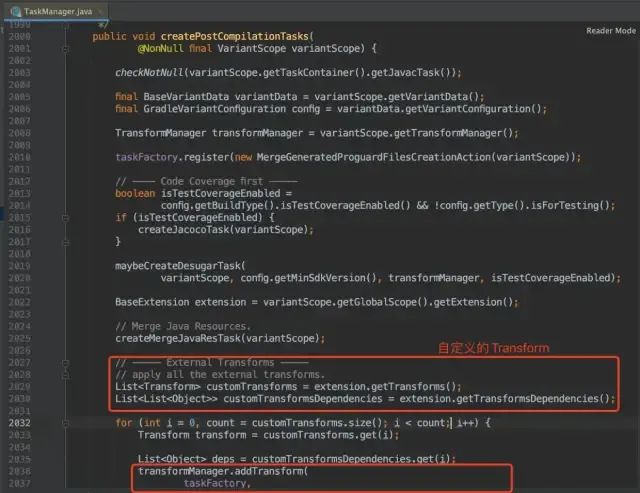
Task: Click taskFactory argument on line 2037
Action: pyautogui.click(x=215, y=484)
